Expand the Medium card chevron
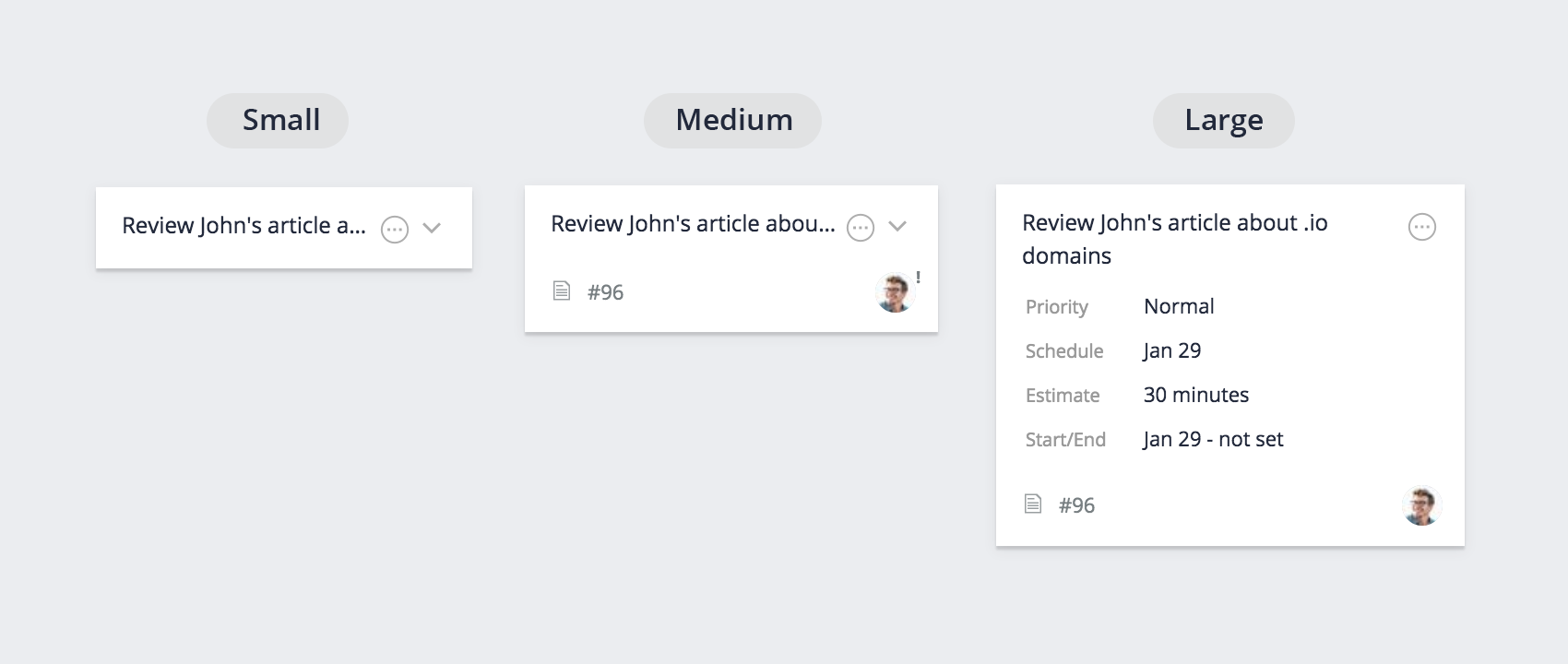Viewport: 1568px width, 664px height. pos(897,226)
